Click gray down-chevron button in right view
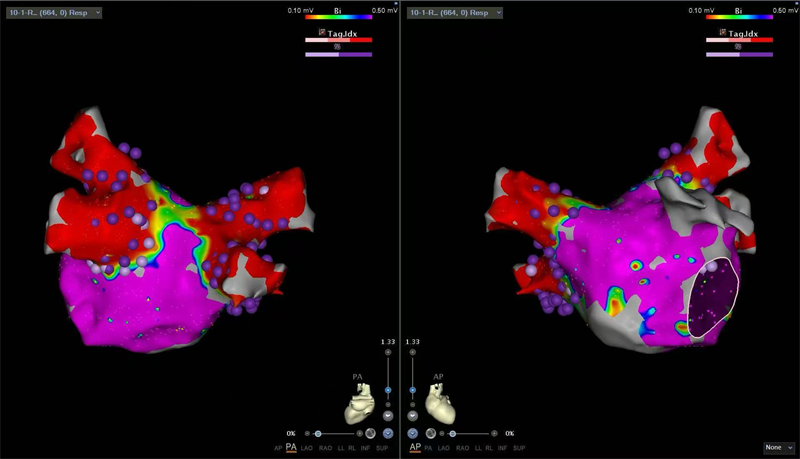The image size is (800, 459). coord(413,415)
